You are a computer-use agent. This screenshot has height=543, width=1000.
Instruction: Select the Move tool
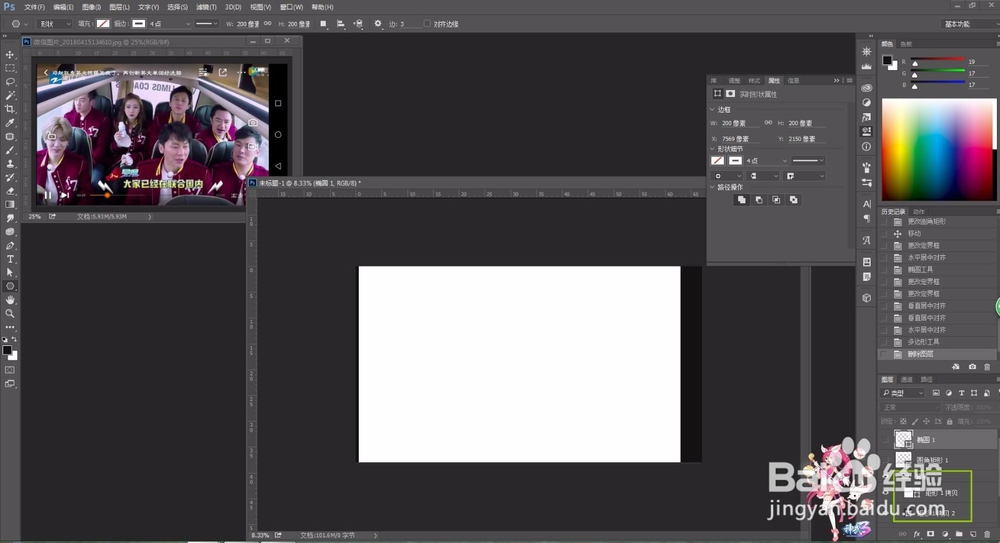(x=10, y=54)
